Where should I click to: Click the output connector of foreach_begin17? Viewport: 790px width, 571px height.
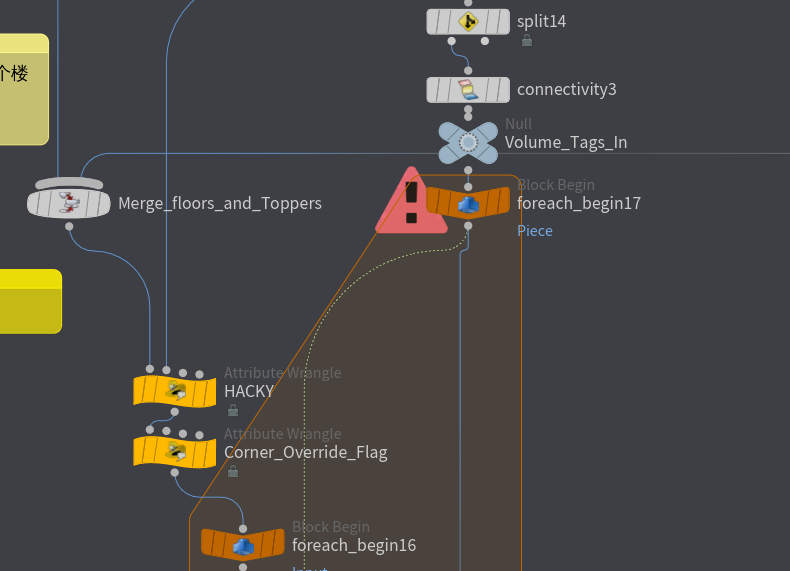[468, 227]
